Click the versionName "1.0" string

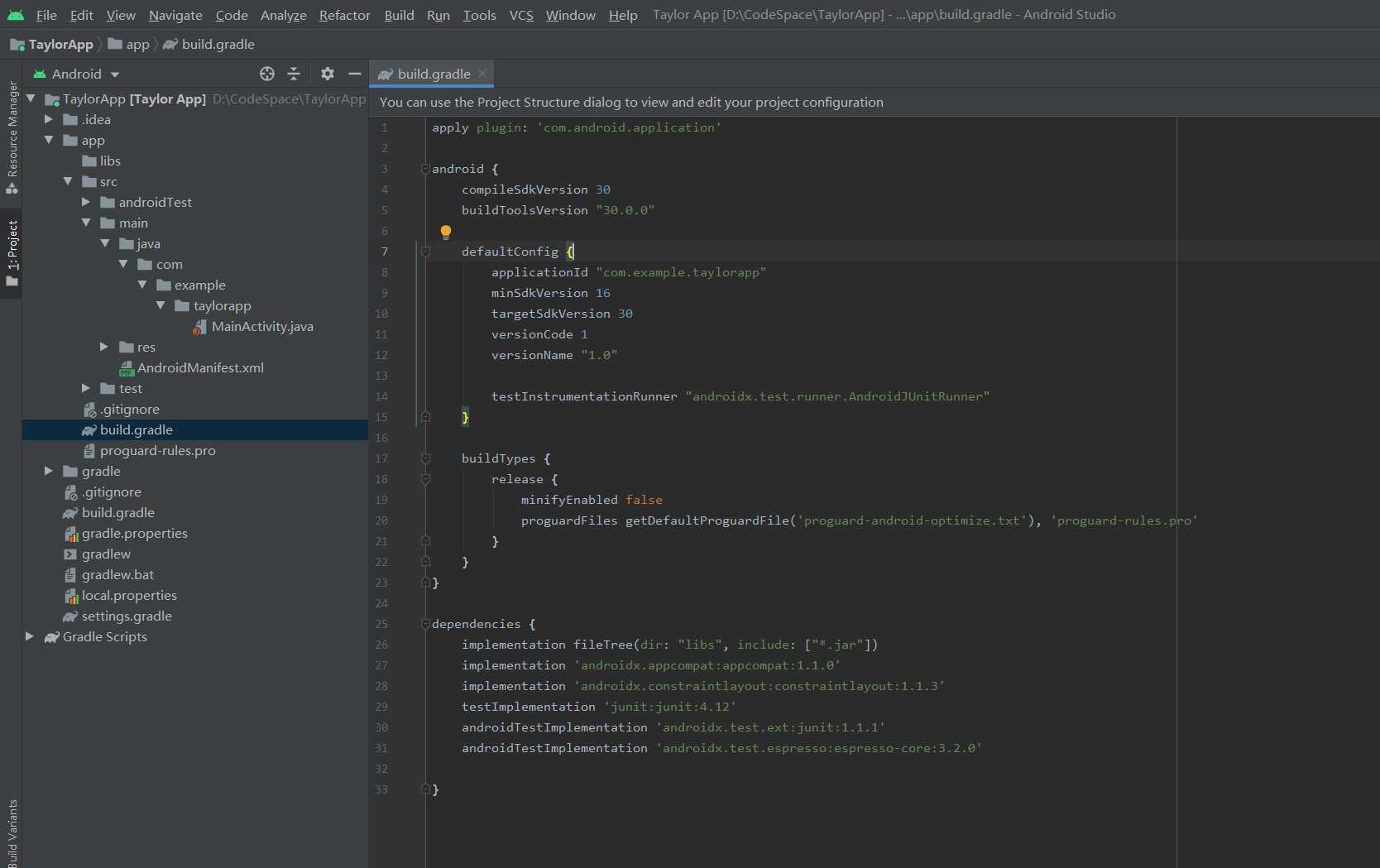(x=599, y=355)
